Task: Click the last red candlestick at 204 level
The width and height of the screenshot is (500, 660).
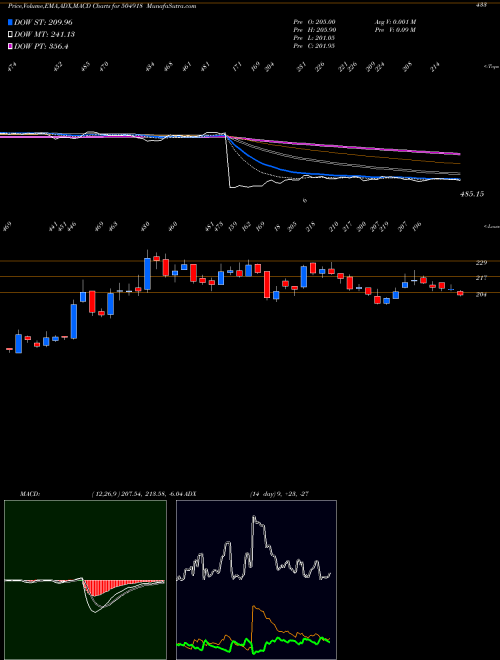Action: (x=460, y=293)
